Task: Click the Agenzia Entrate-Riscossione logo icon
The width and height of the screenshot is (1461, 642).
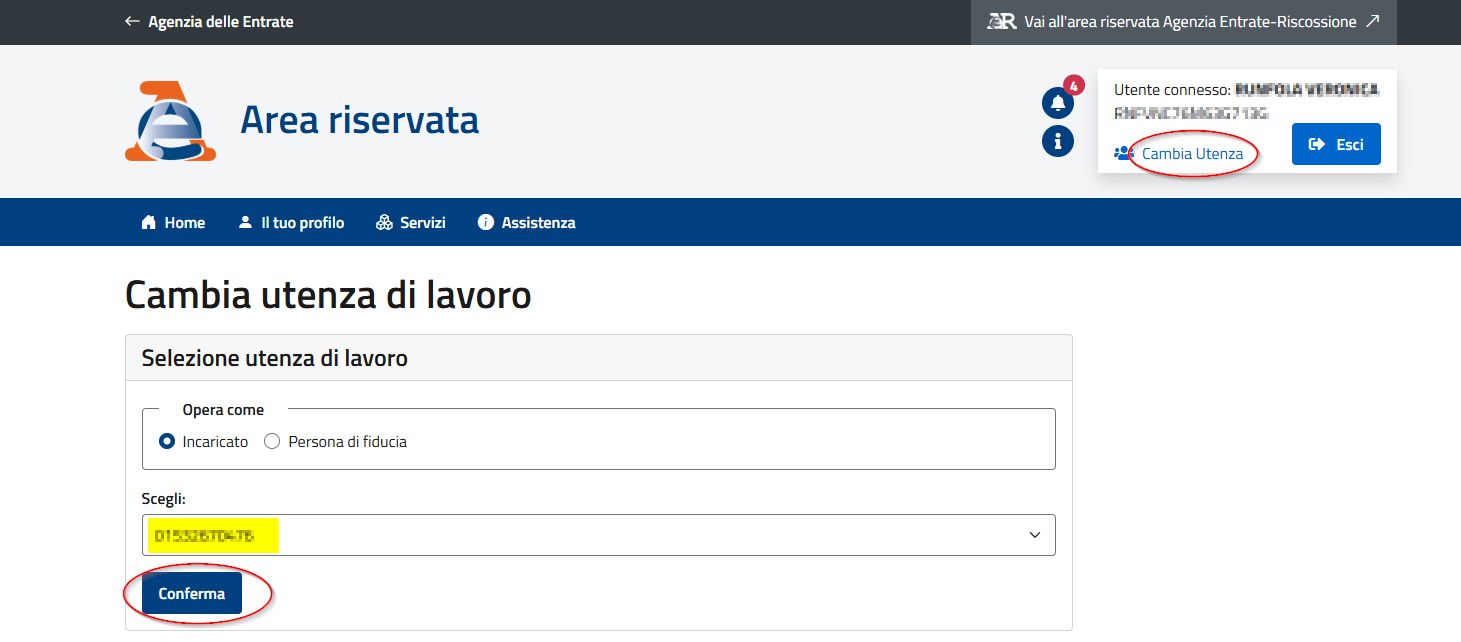Action: pyautogui.click(x=1002, y=21)
